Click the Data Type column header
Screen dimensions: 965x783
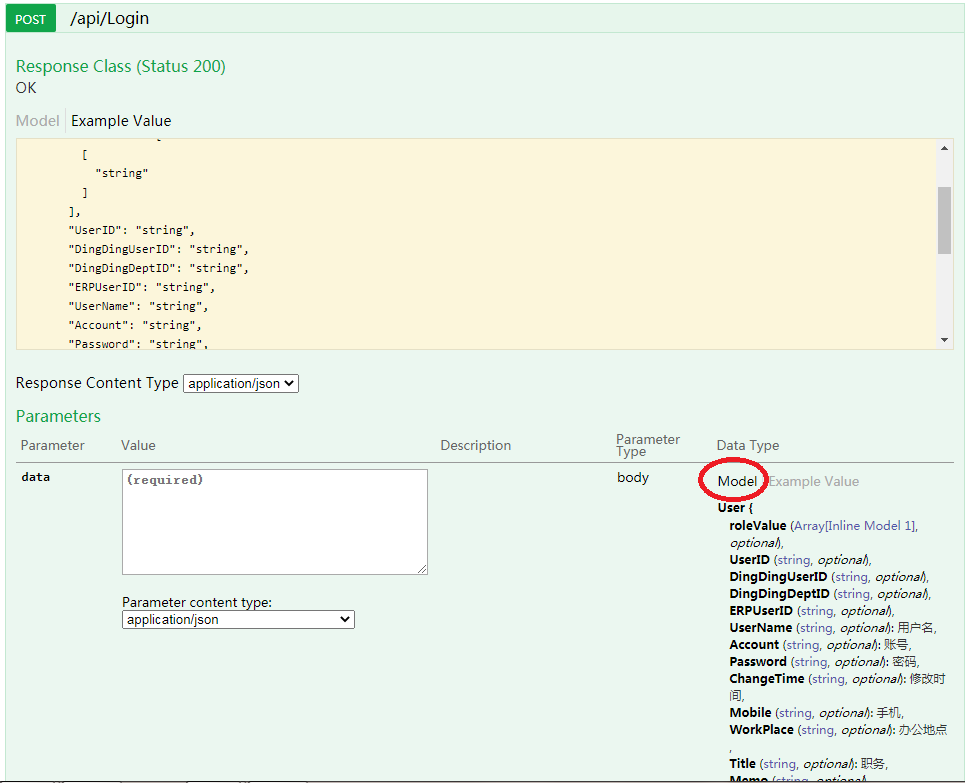[x=748, y=445]
